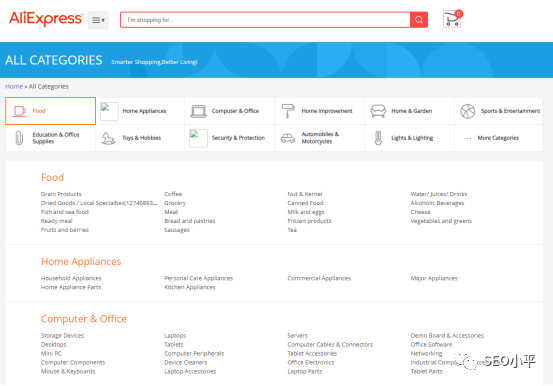The image size is (553, 386).
Task: Click the Lights & Lighting bulb icon
Action: [x=378, y=138]
